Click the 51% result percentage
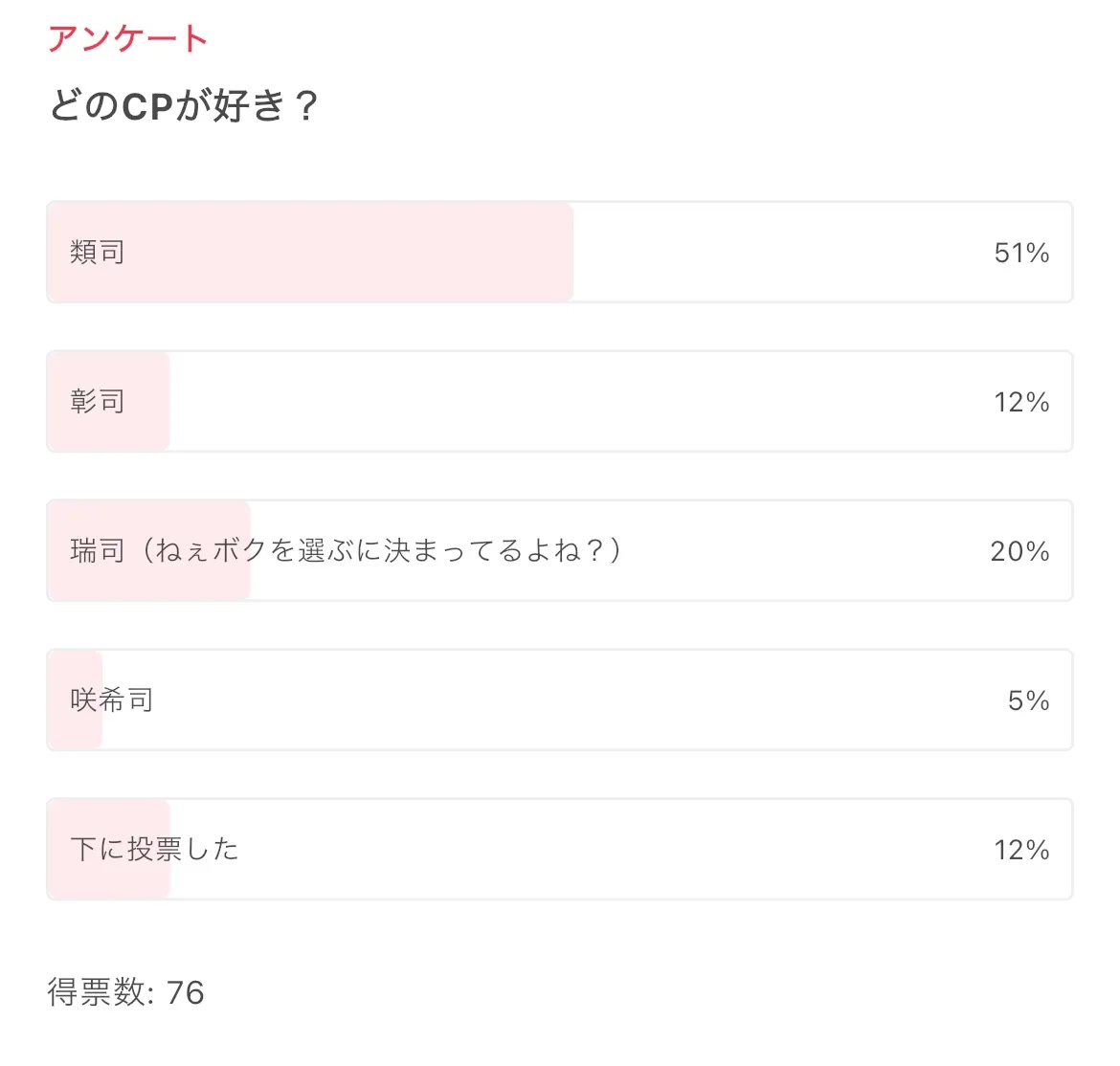The height and width of the screenshot is (1066, 1120). click(x=1021, y=253)
